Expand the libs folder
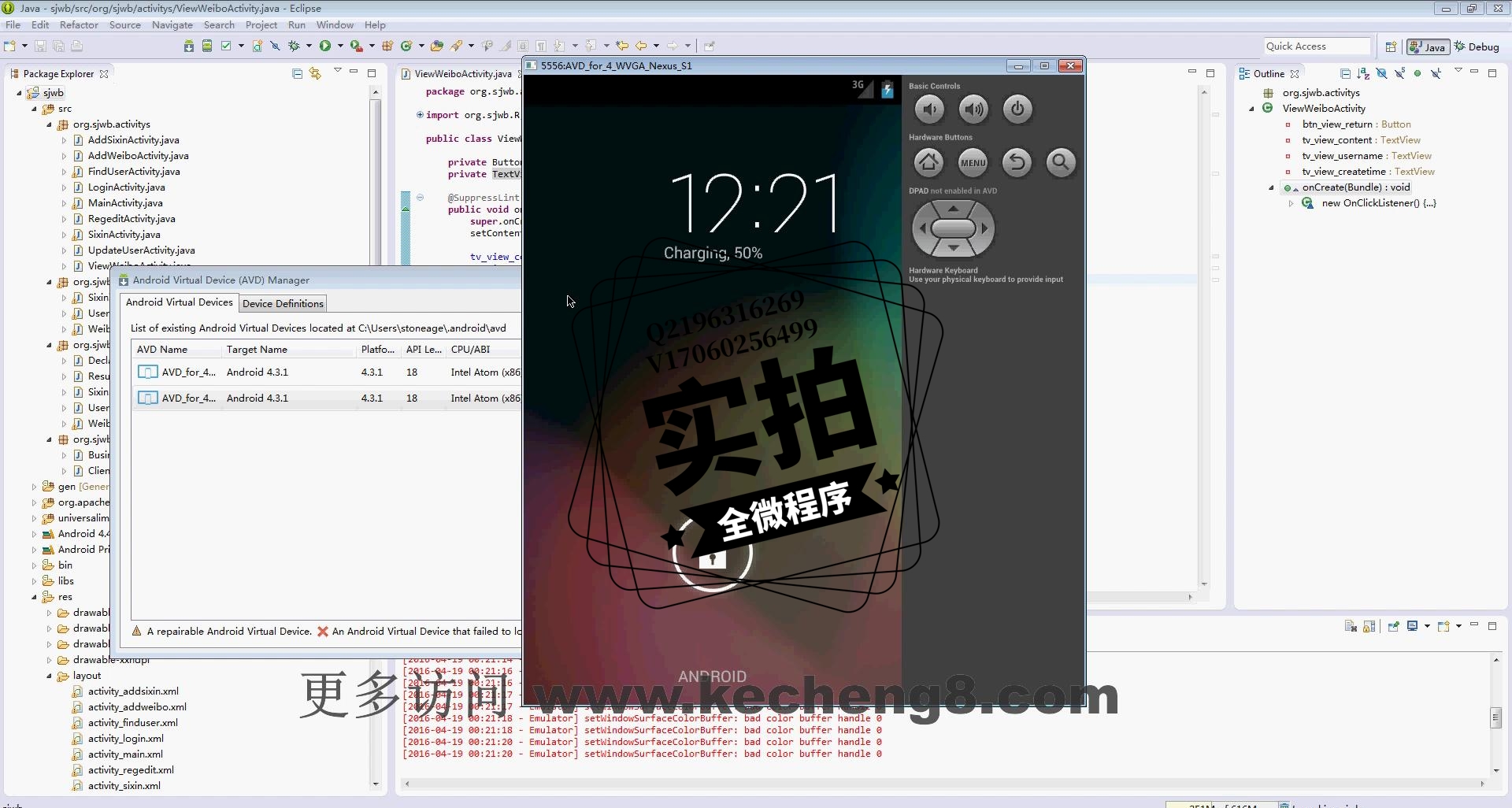Image resolution: width=1512 pixels, height=808 pixels. 34,581
